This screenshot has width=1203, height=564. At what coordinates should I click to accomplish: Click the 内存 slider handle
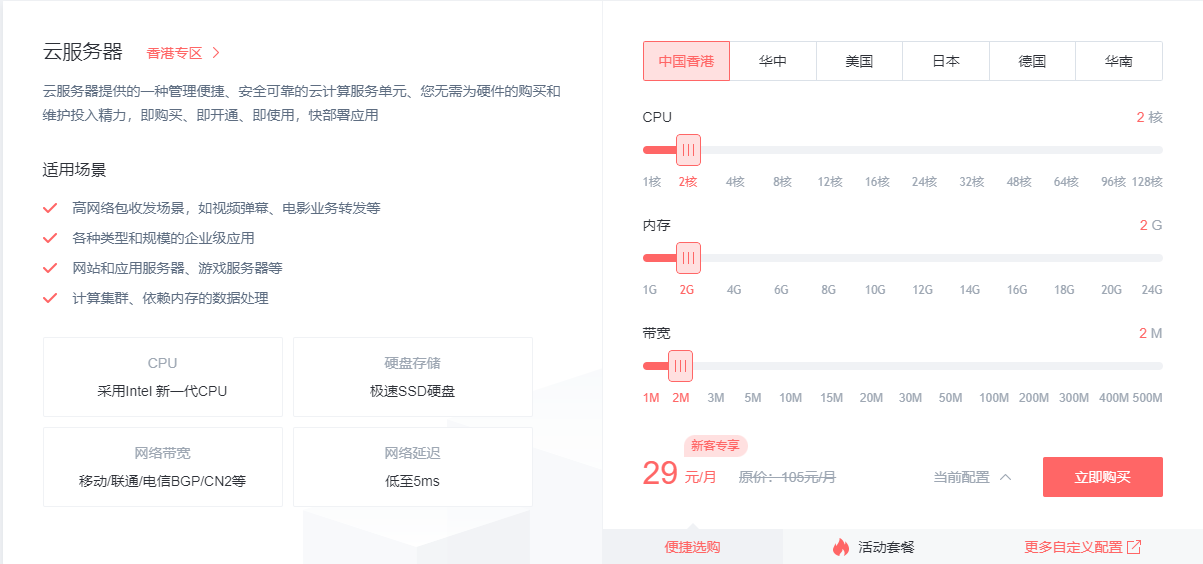tap(688, 258)
